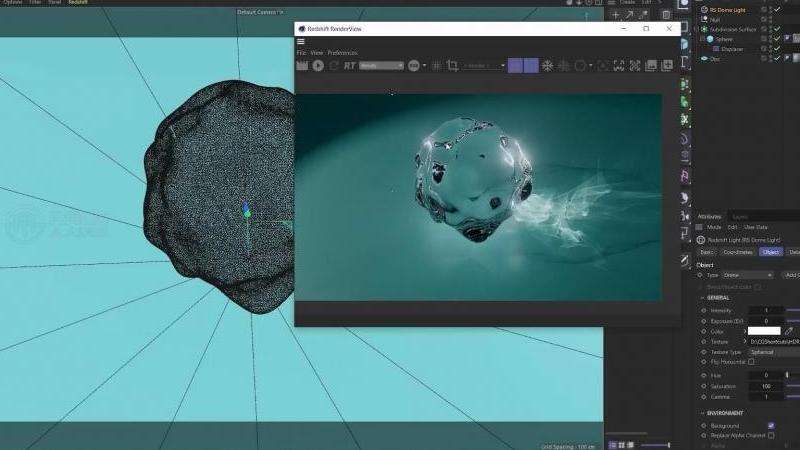The height and width of the screenshot is (450, 800).
Task: Select the Object tab of dome light
Action: point(770,252)
